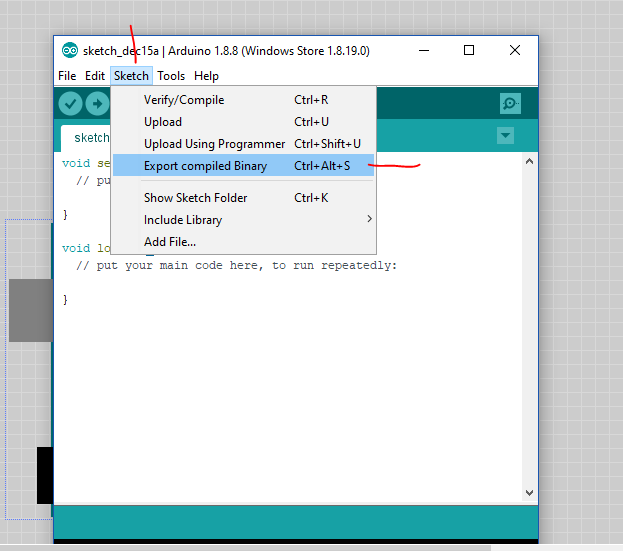Click the editor scrollbar down arrow
The image size is (623, 551).
529,493
